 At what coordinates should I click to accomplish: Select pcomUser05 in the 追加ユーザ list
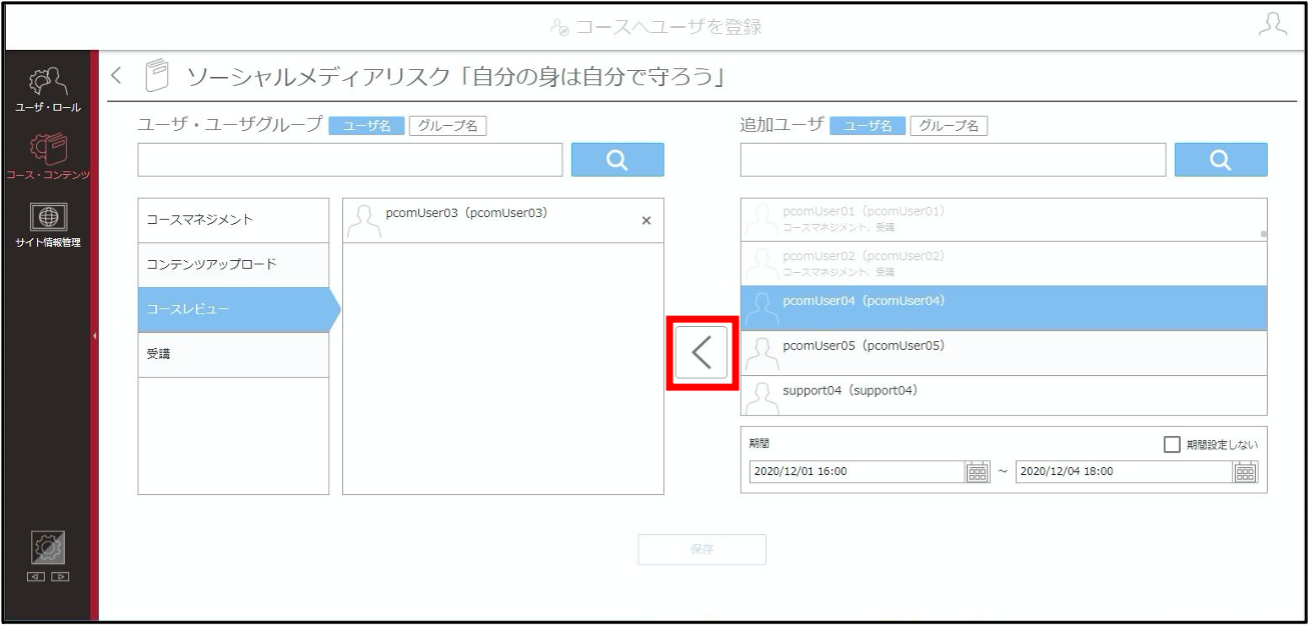point(1003,353)
